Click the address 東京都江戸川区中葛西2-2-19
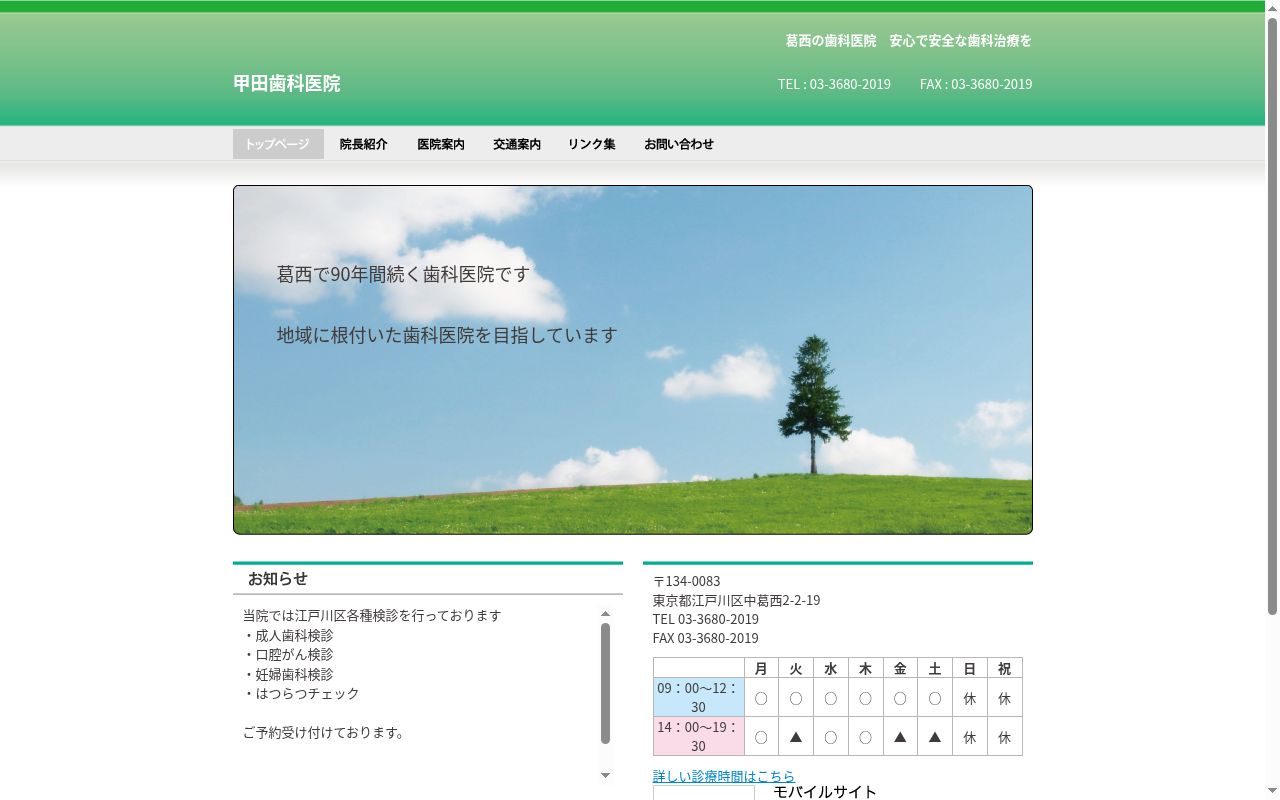Screen dimensions: 1280x800 point(736,600)
